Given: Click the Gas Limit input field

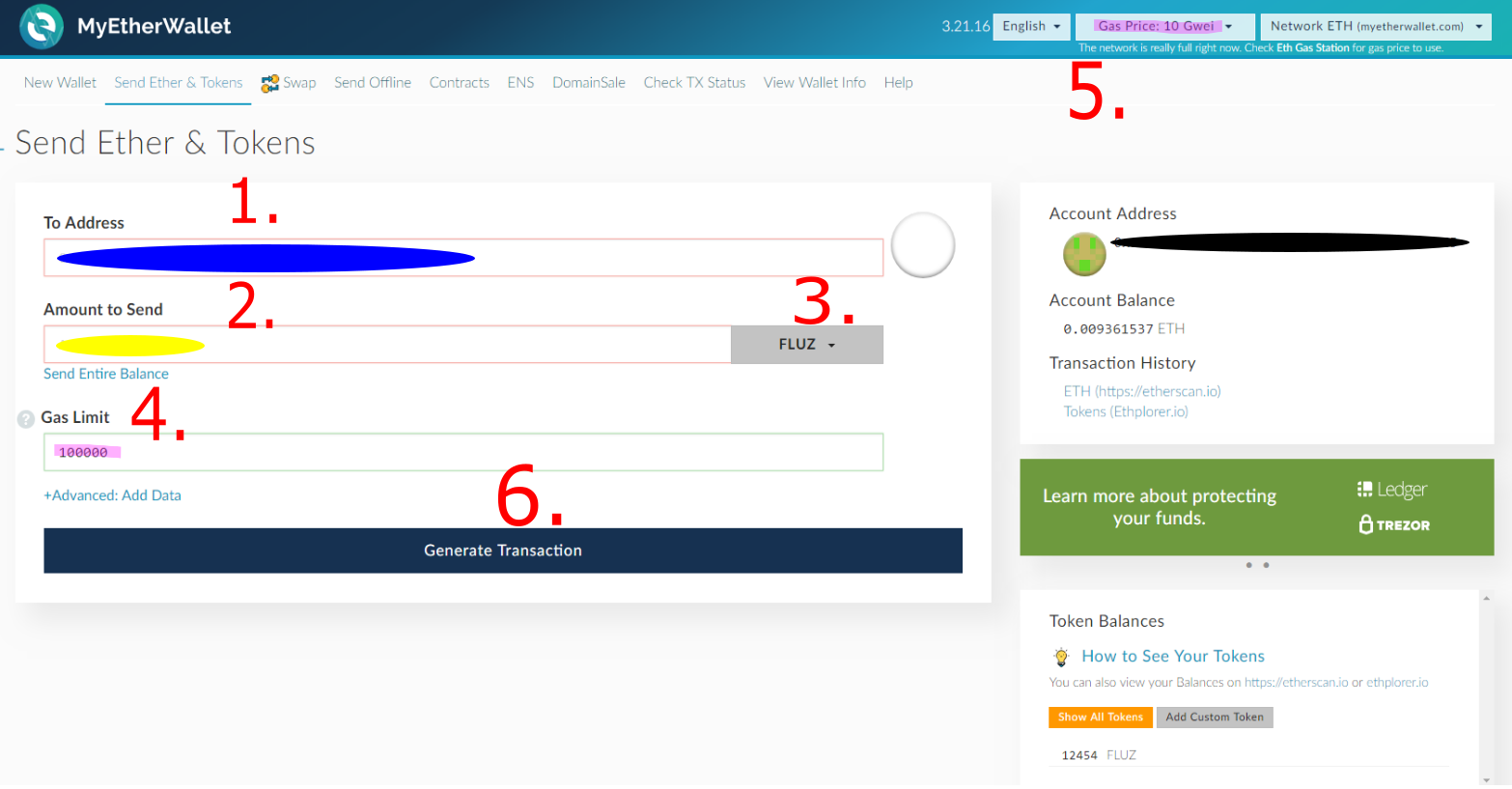Looking at the screenshot, I should tap(463, 452).
